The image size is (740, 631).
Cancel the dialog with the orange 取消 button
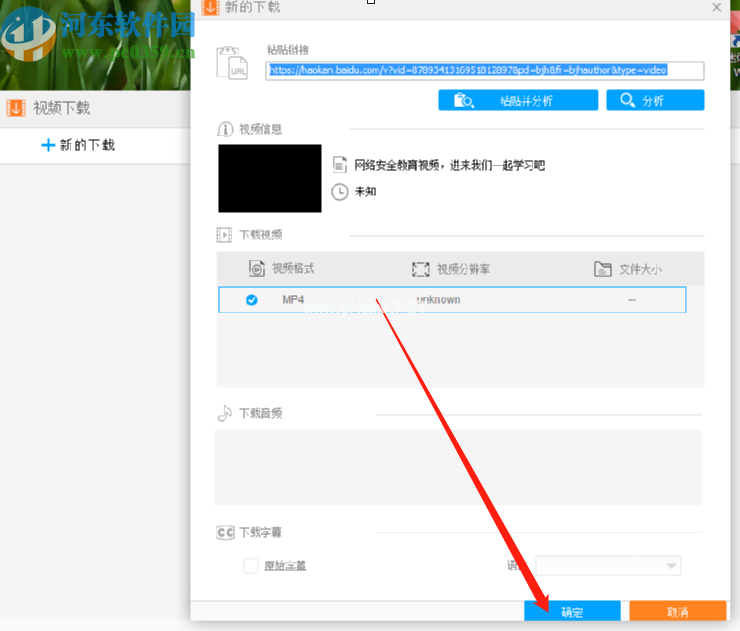[677, 612]
